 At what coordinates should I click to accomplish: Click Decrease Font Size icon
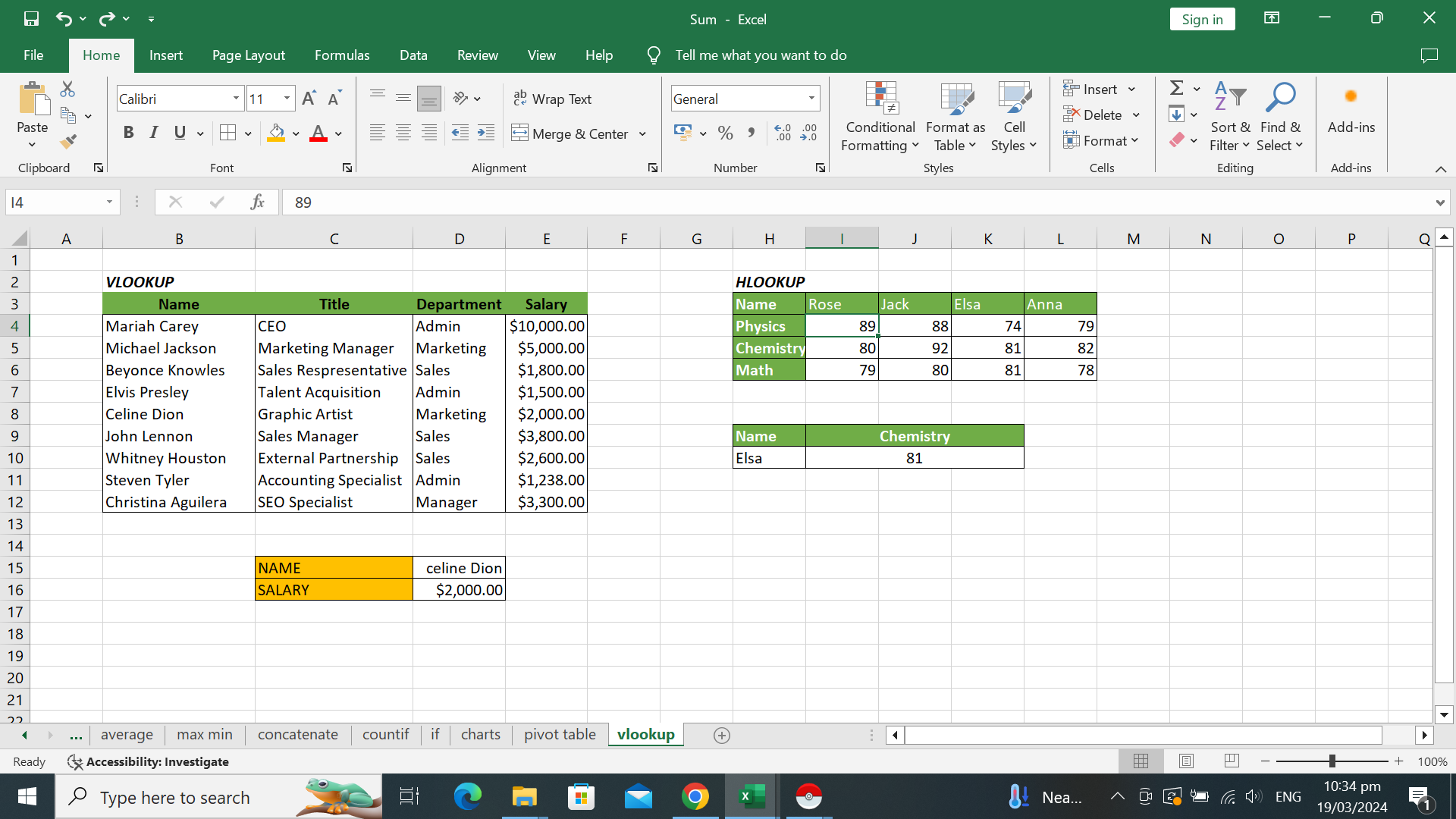334,99
